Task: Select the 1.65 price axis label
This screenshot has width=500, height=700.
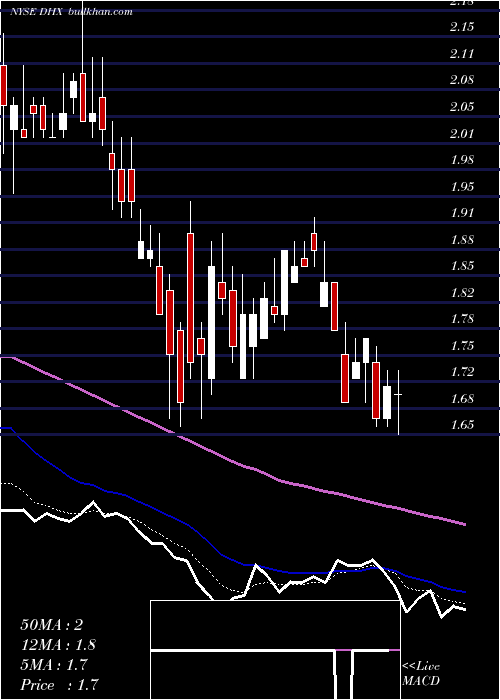Action: pyautogui.click(x=462, y=425)
